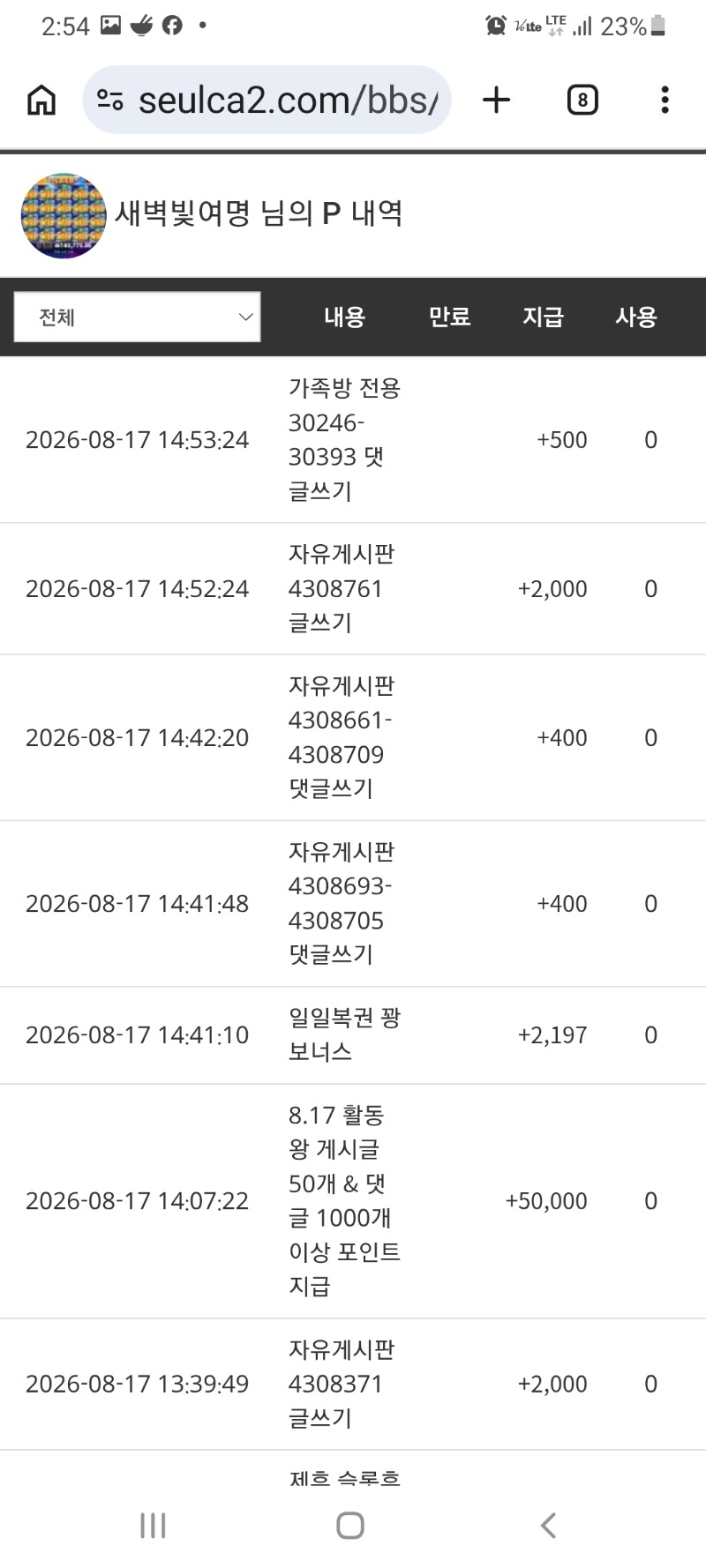Tap the Android home navigation button

coord(350,1525)
